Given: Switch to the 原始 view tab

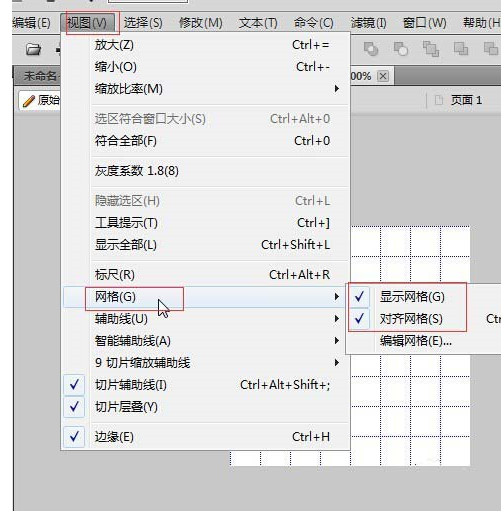Looking at the screenshot, I should tap(40, 100).
